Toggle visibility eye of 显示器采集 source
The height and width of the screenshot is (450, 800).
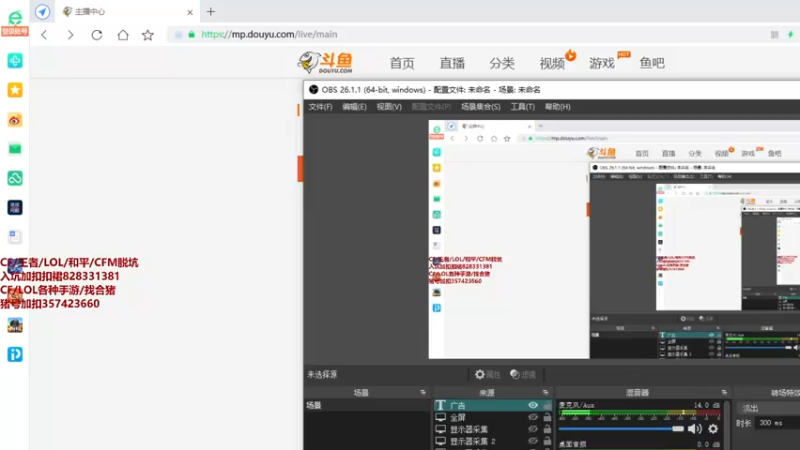pos(533,429)
